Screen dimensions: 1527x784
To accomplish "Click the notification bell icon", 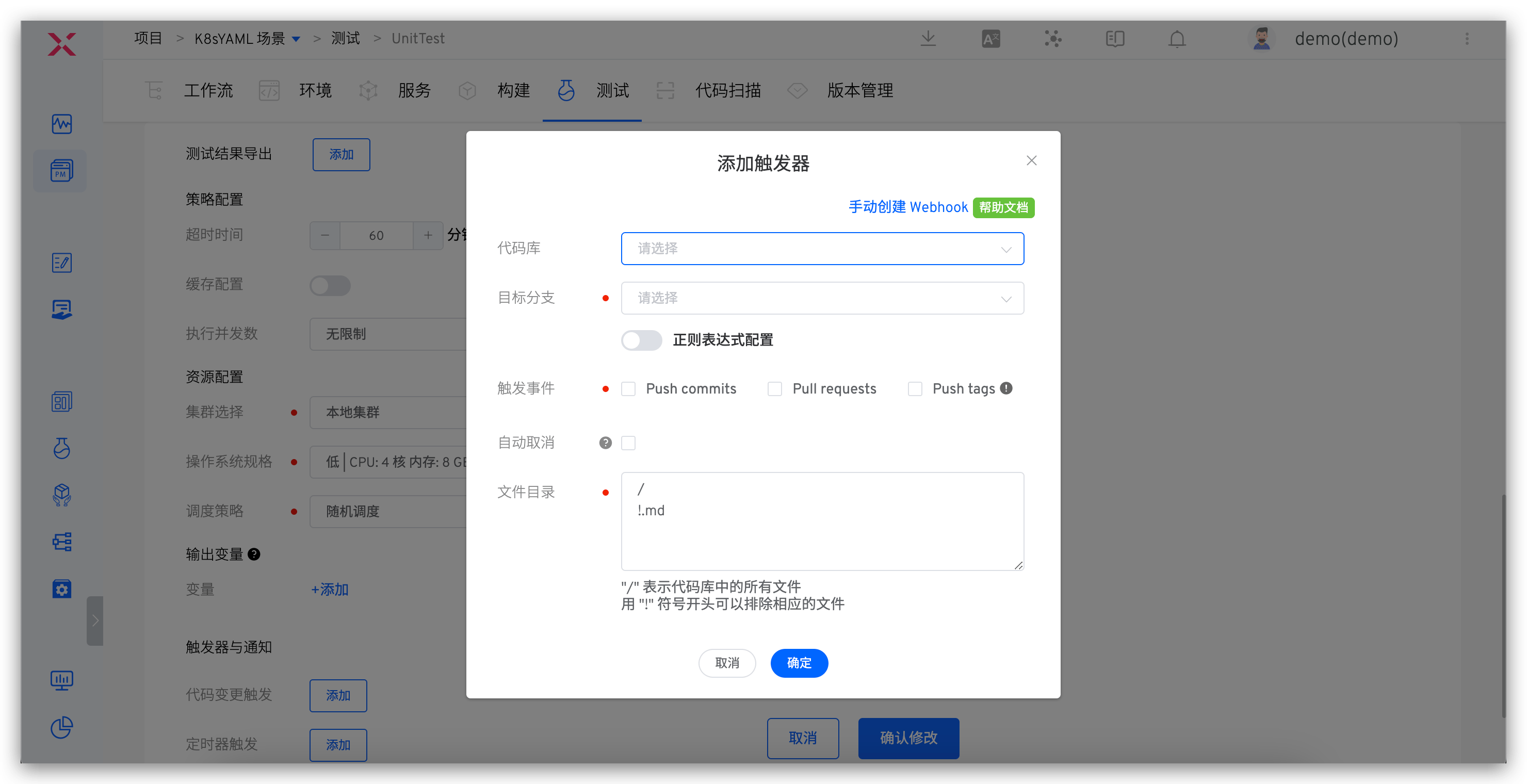I will (1177, 39).
